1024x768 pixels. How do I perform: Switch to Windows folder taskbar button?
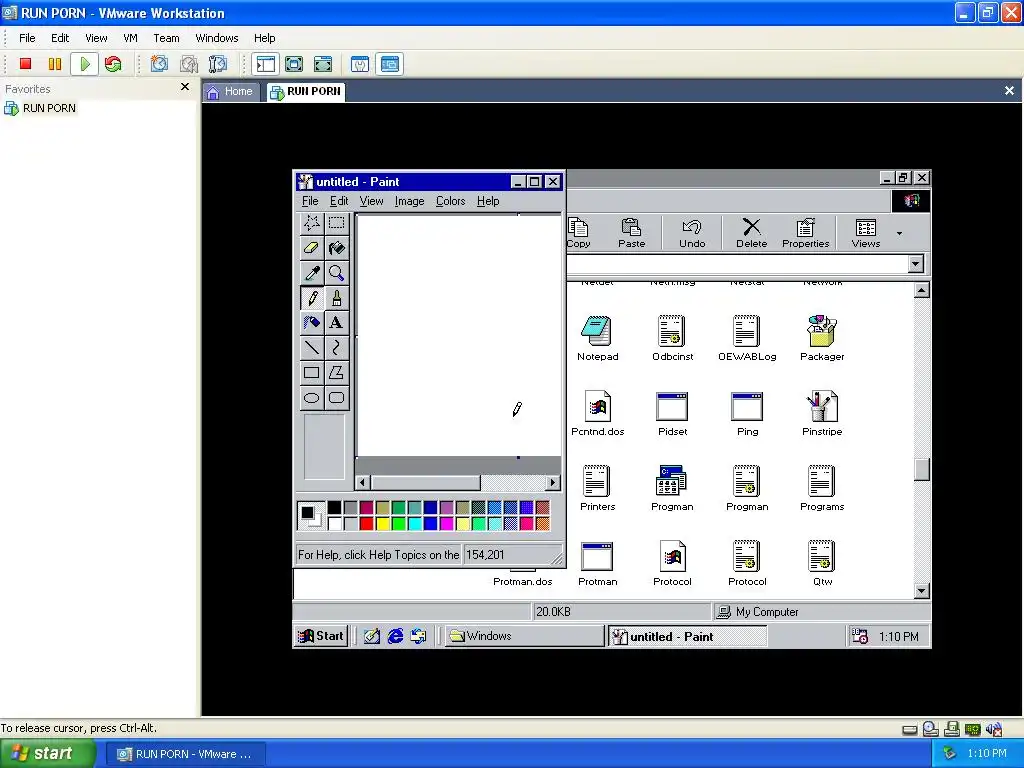524,636
